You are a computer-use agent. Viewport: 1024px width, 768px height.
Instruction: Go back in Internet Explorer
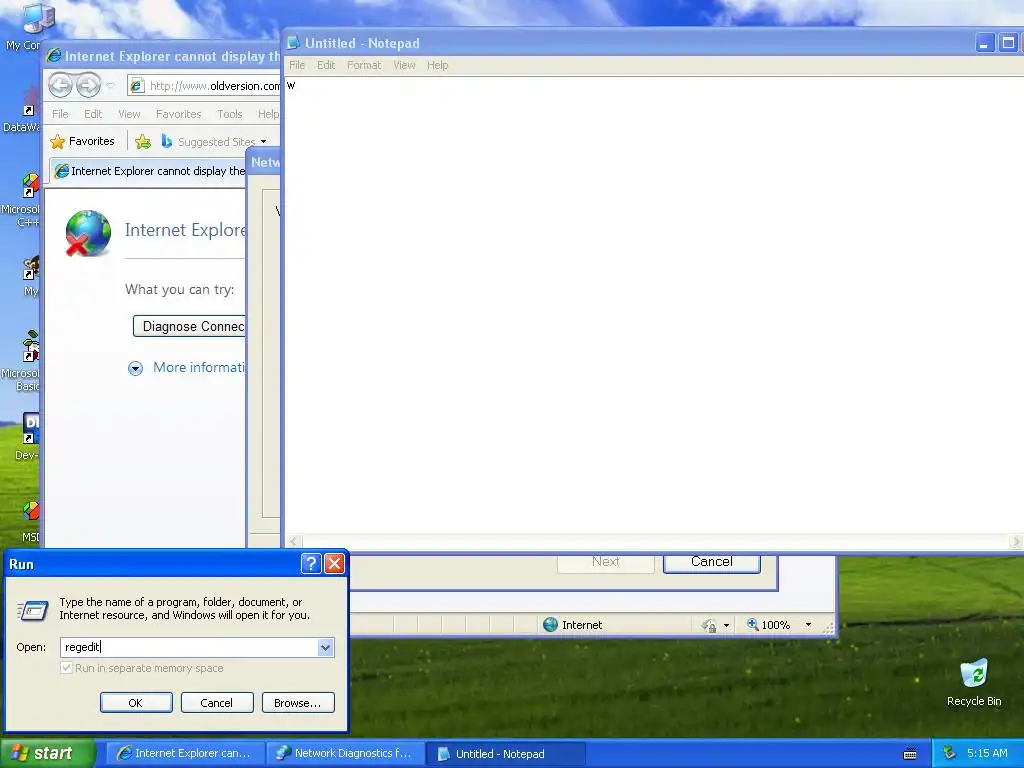point(60,85)
